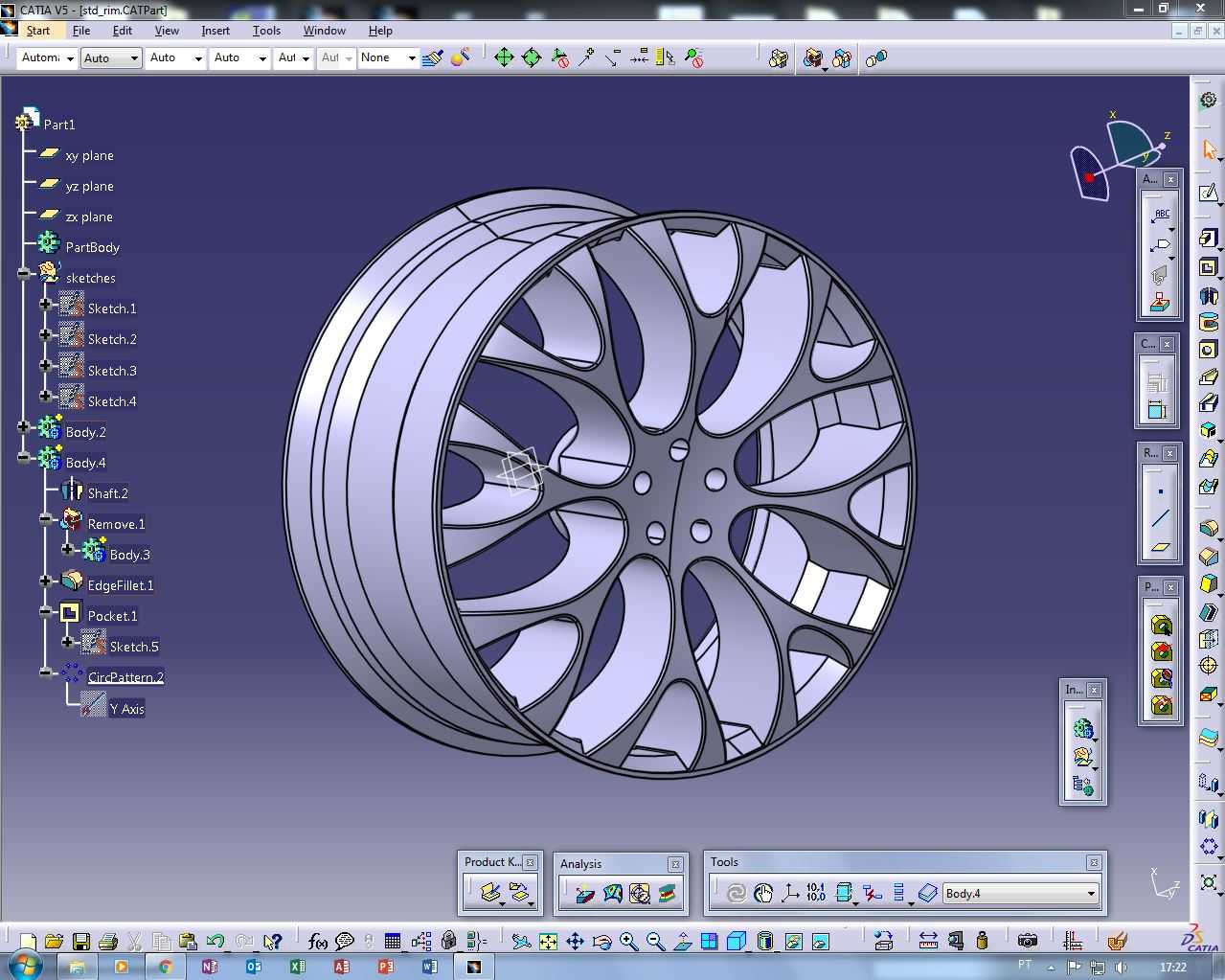Collapse the Body.4 tree node

(x=23, y=457)
